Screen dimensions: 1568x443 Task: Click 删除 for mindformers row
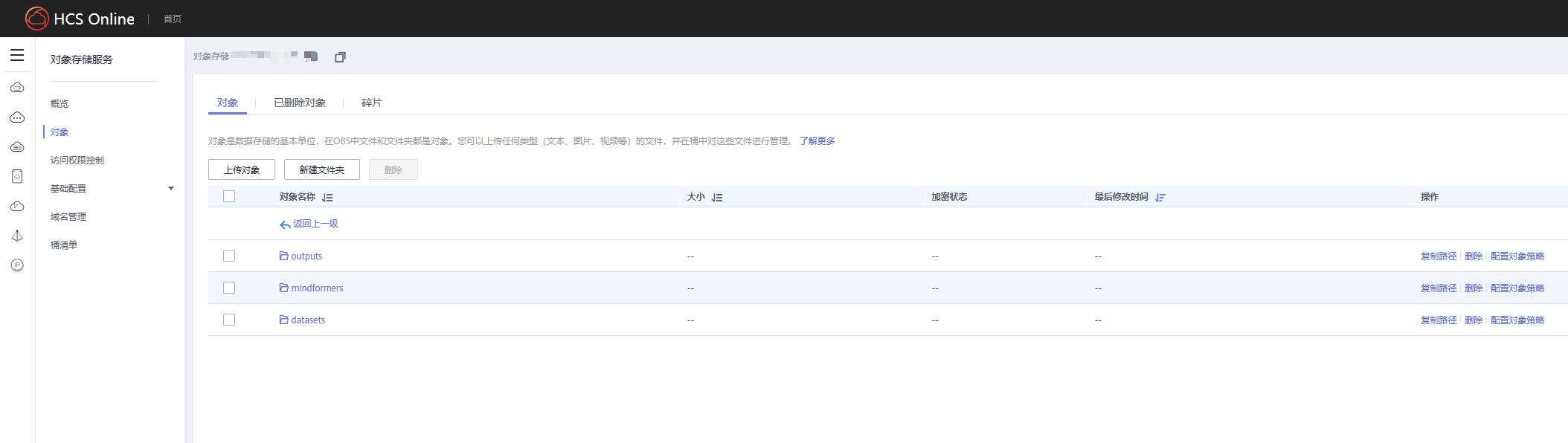coord(1474,288)
